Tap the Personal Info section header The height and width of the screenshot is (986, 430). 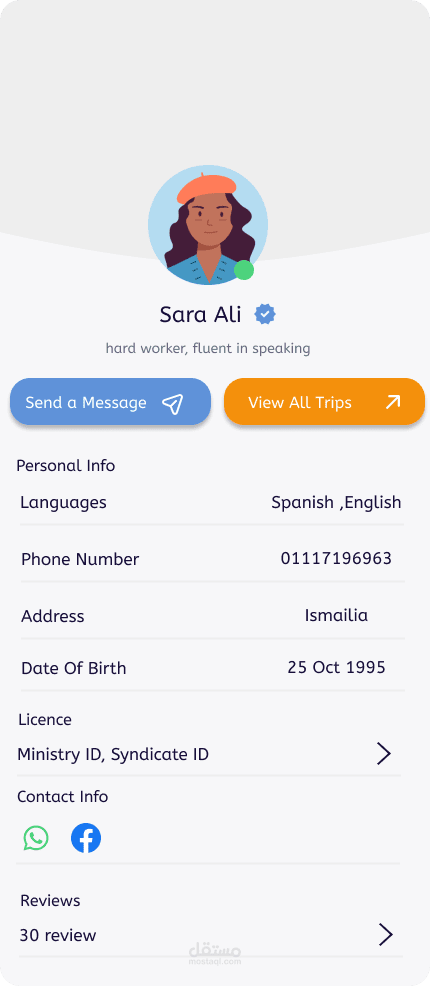65,466
